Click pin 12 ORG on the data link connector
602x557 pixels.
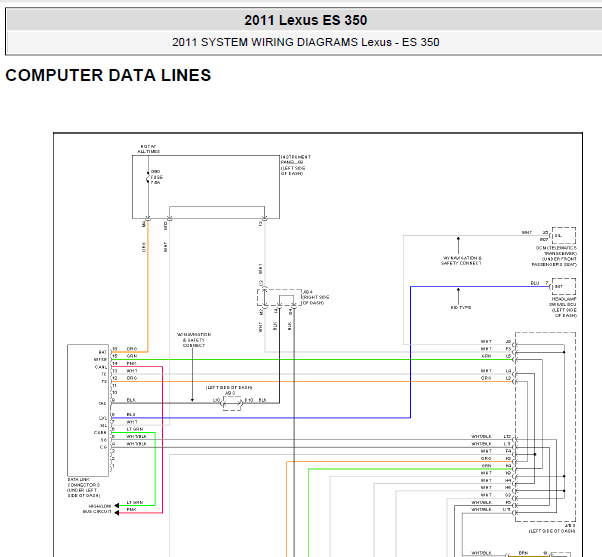124,378
